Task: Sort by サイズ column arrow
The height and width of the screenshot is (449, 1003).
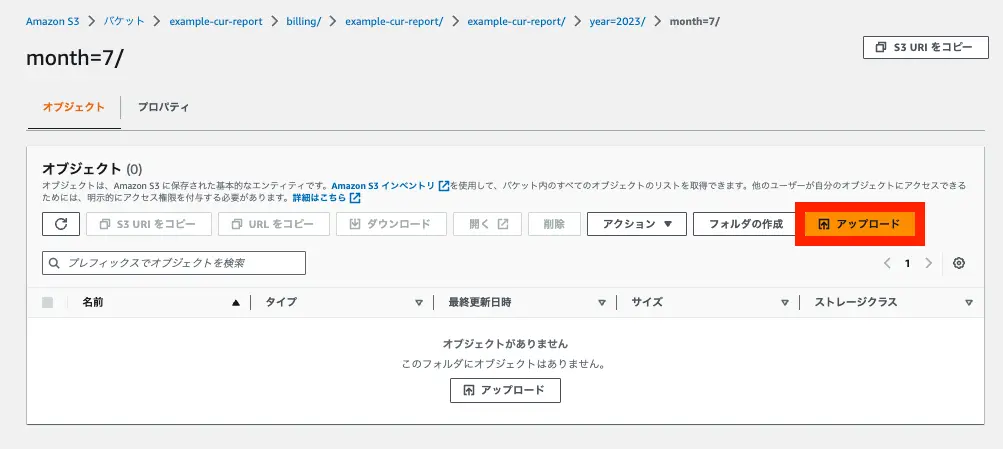Action: coord(785,302)
